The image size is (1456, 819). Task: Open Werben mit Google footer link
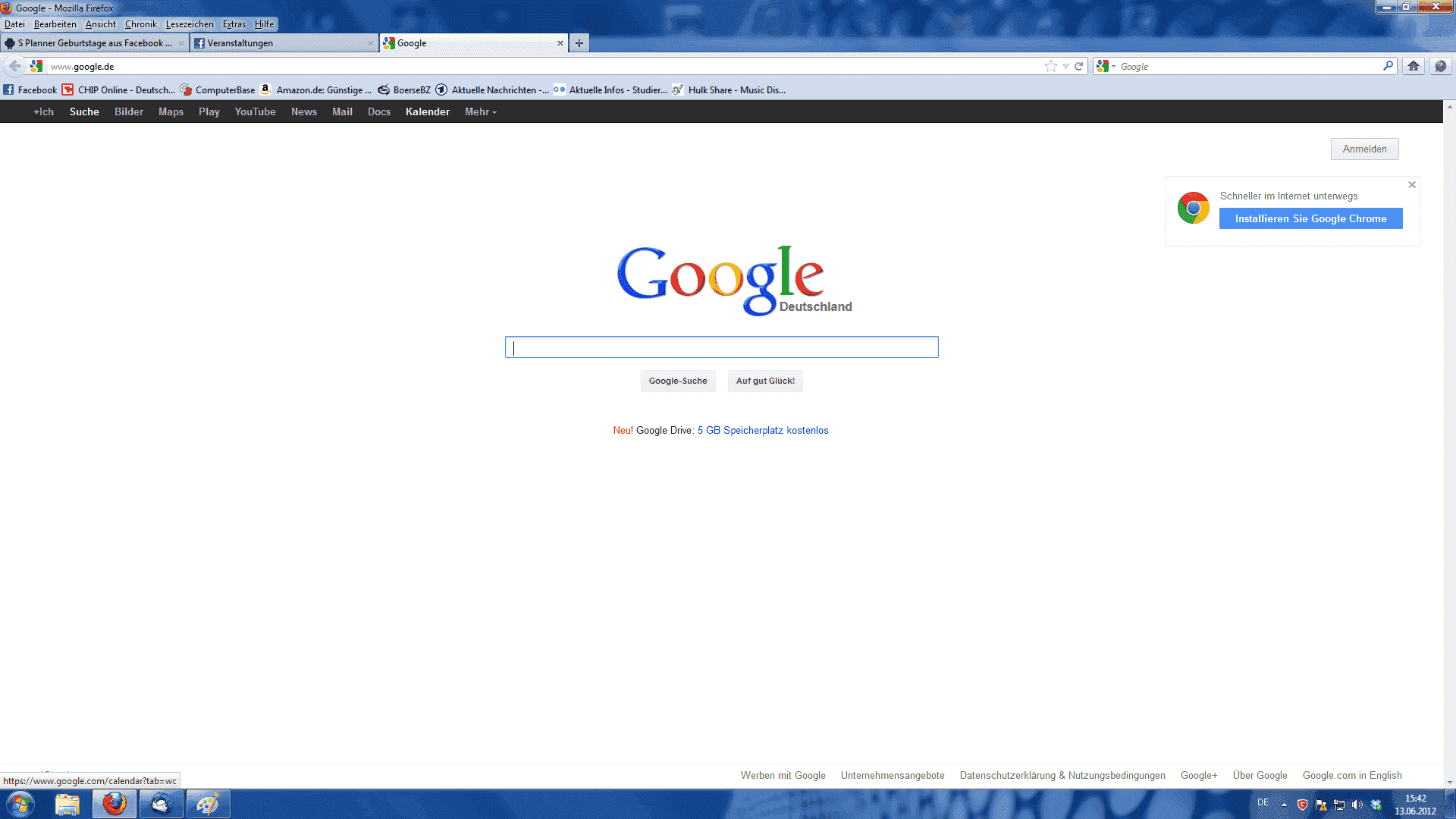[783, 775]
